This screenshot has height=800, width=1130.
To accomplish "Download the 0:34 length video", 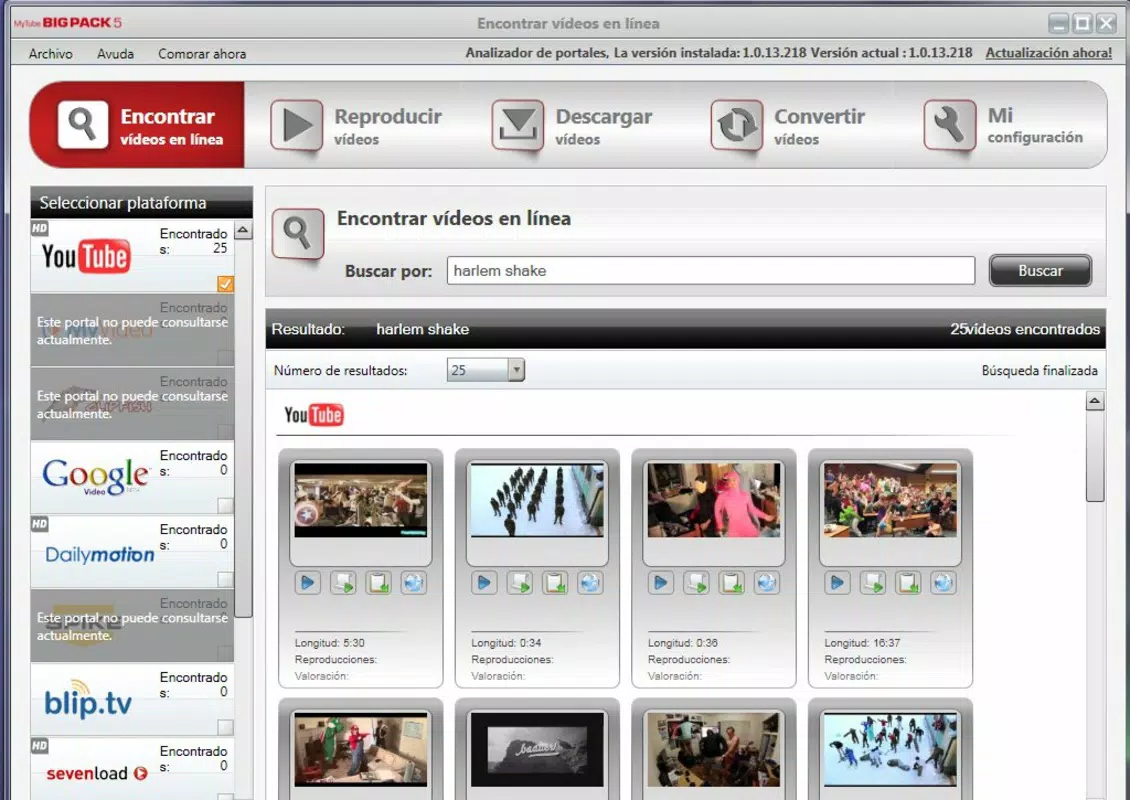I will click(x=520, y=582).
